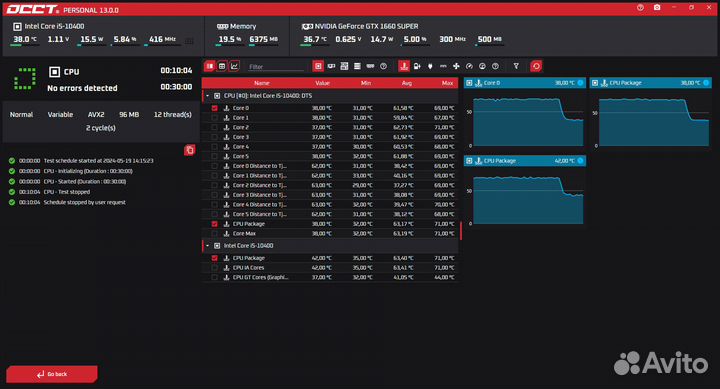
Task: Click the 'Variable' load type label
Action: coord(60,114)
